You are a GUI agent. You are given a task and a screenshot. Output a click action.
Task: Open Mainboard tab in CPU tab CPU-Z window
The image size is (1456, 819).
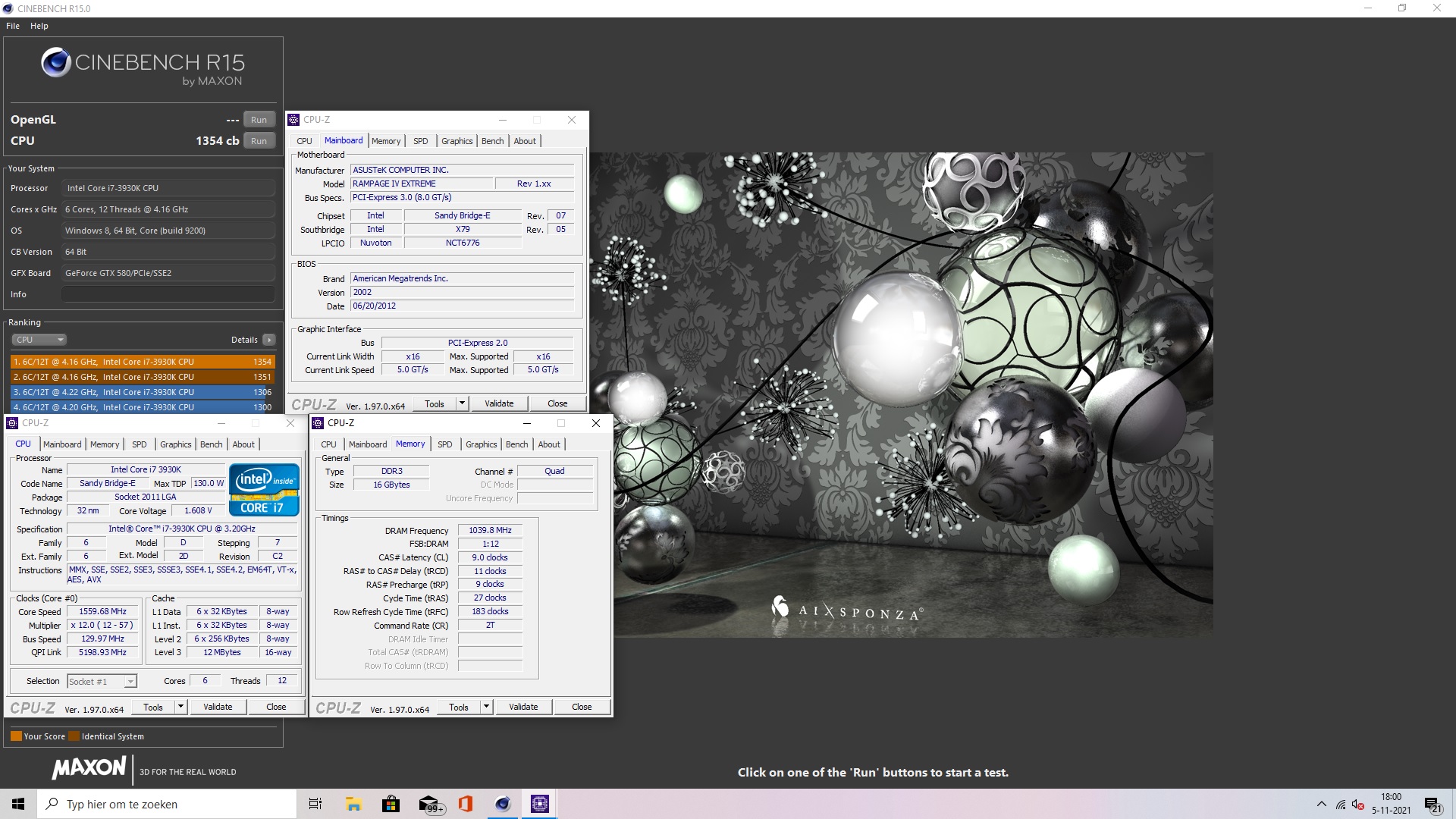62,444
